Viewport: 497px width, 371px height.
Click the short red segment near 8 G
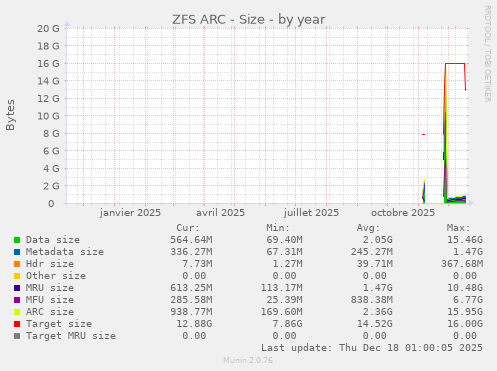tap(423, 134)
